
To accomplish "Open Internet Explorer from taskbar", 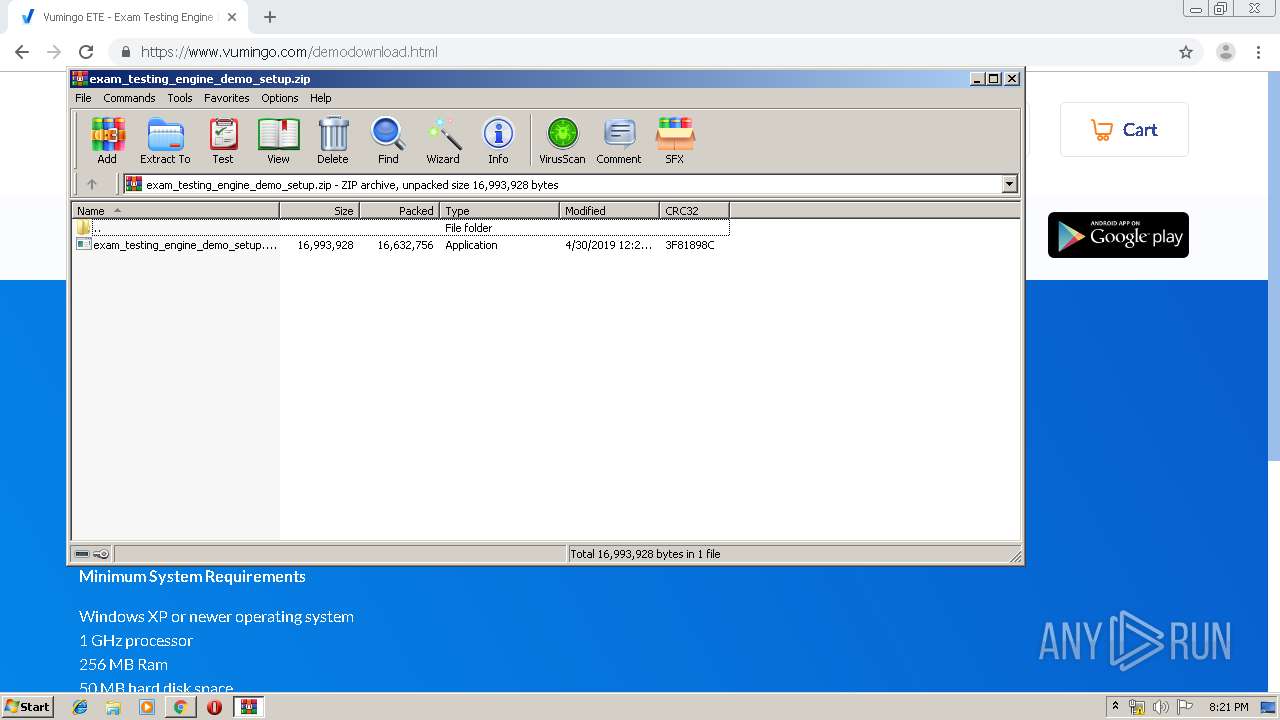I will 80,707.
